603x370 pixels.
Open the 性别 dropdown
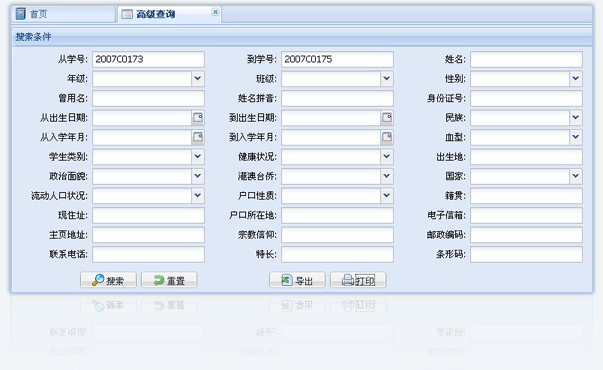point(576,78)
